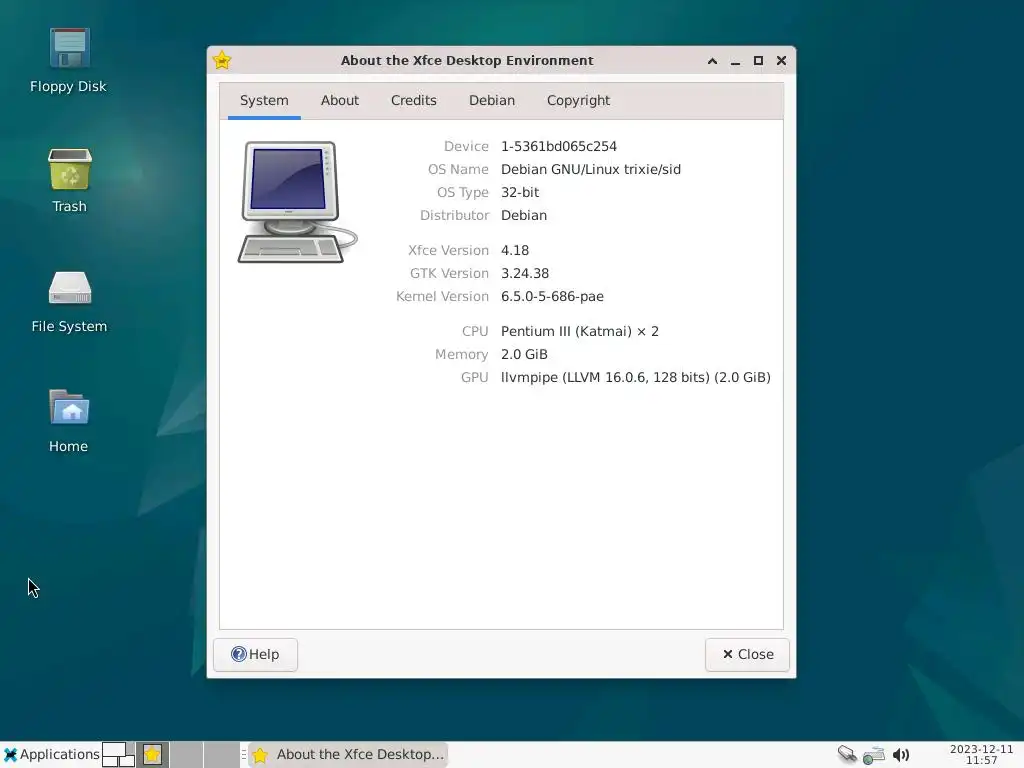Switch to the fourth workspace in pager
Viewport: 1024px width, 768px height.
click(x=221, y=755)
